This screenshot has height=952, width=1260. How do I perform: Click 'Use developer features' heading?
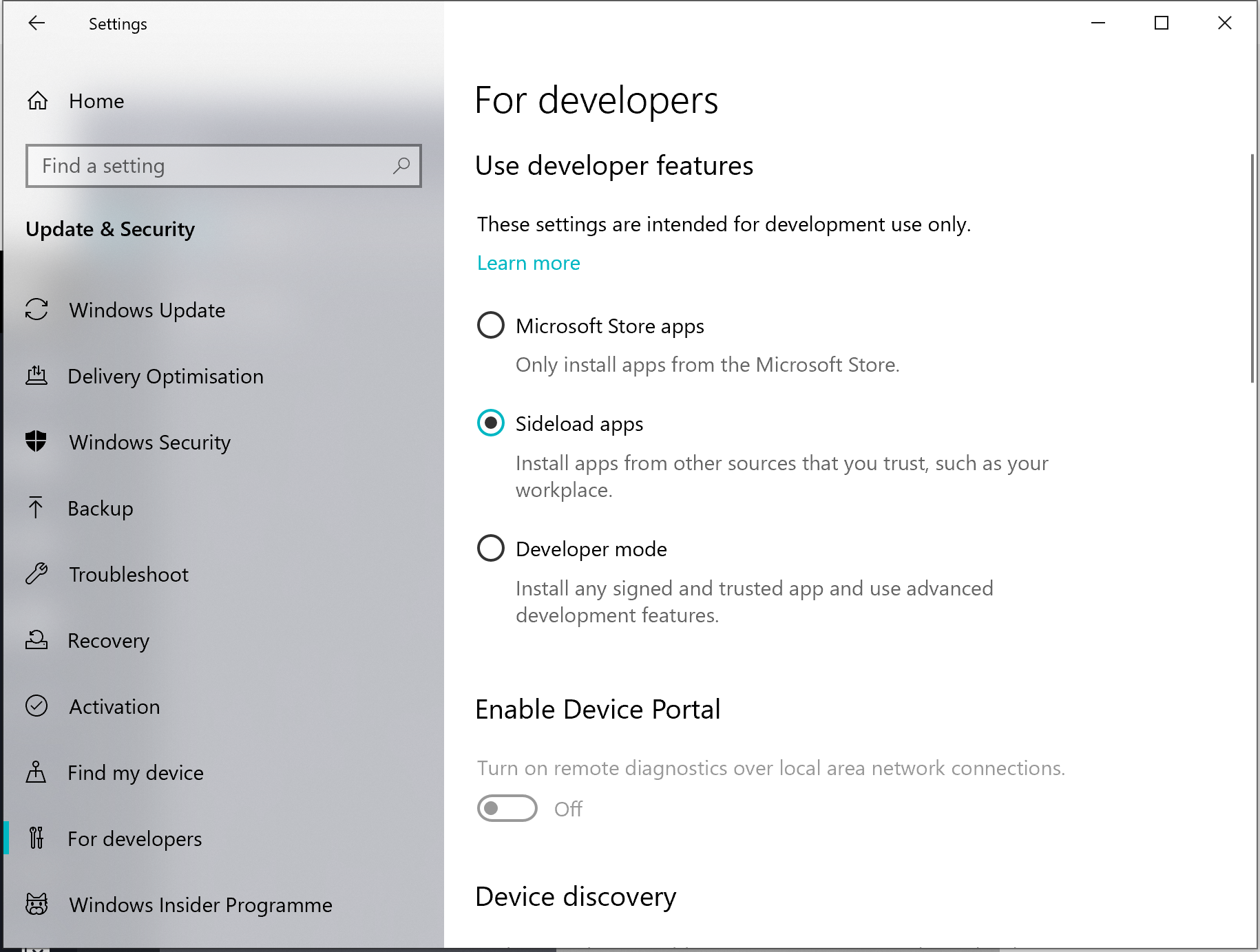coord(614,166)
